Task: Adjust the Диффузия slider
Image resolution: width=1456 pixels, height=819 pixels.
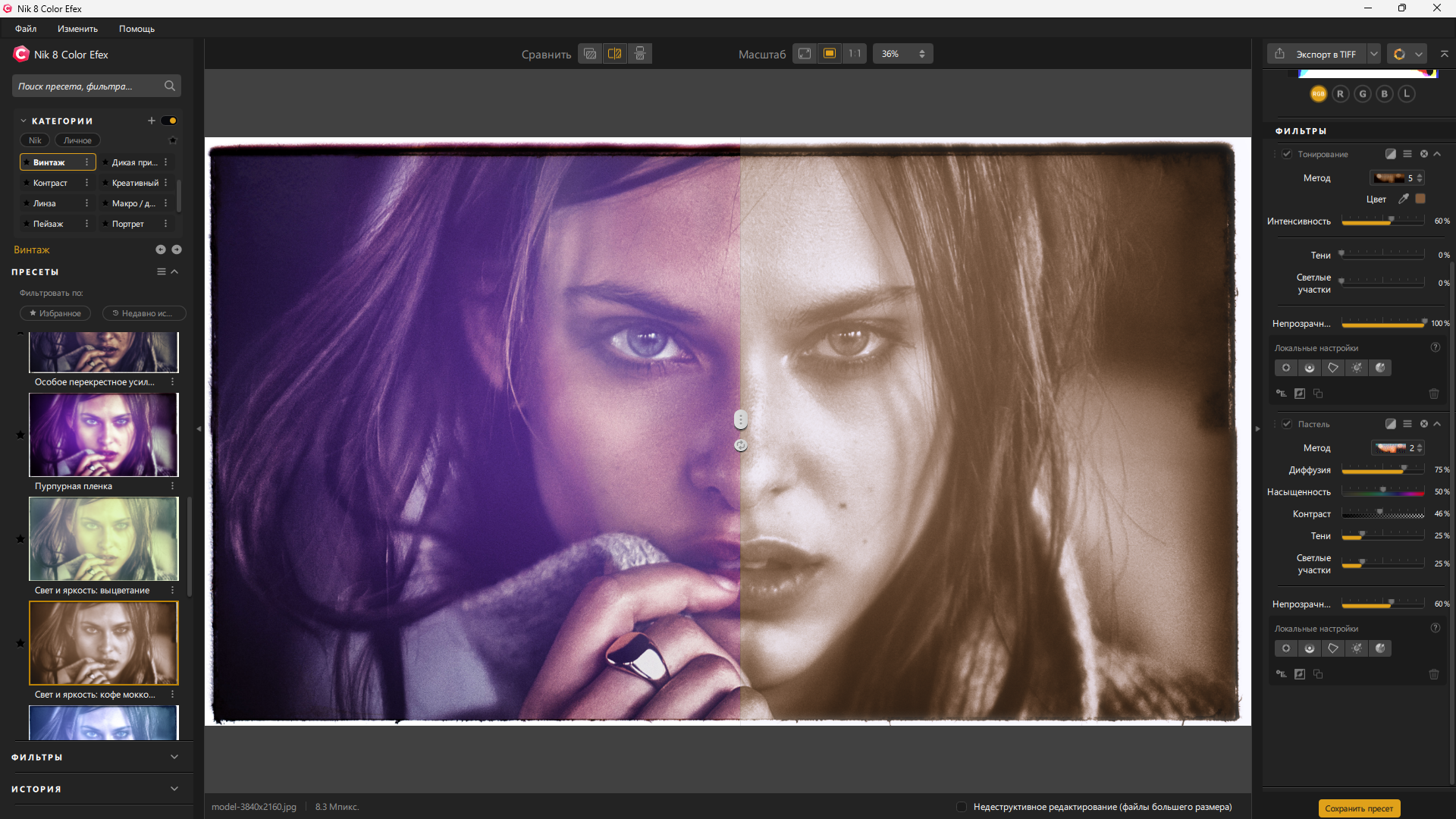Action: point(1383,470)
